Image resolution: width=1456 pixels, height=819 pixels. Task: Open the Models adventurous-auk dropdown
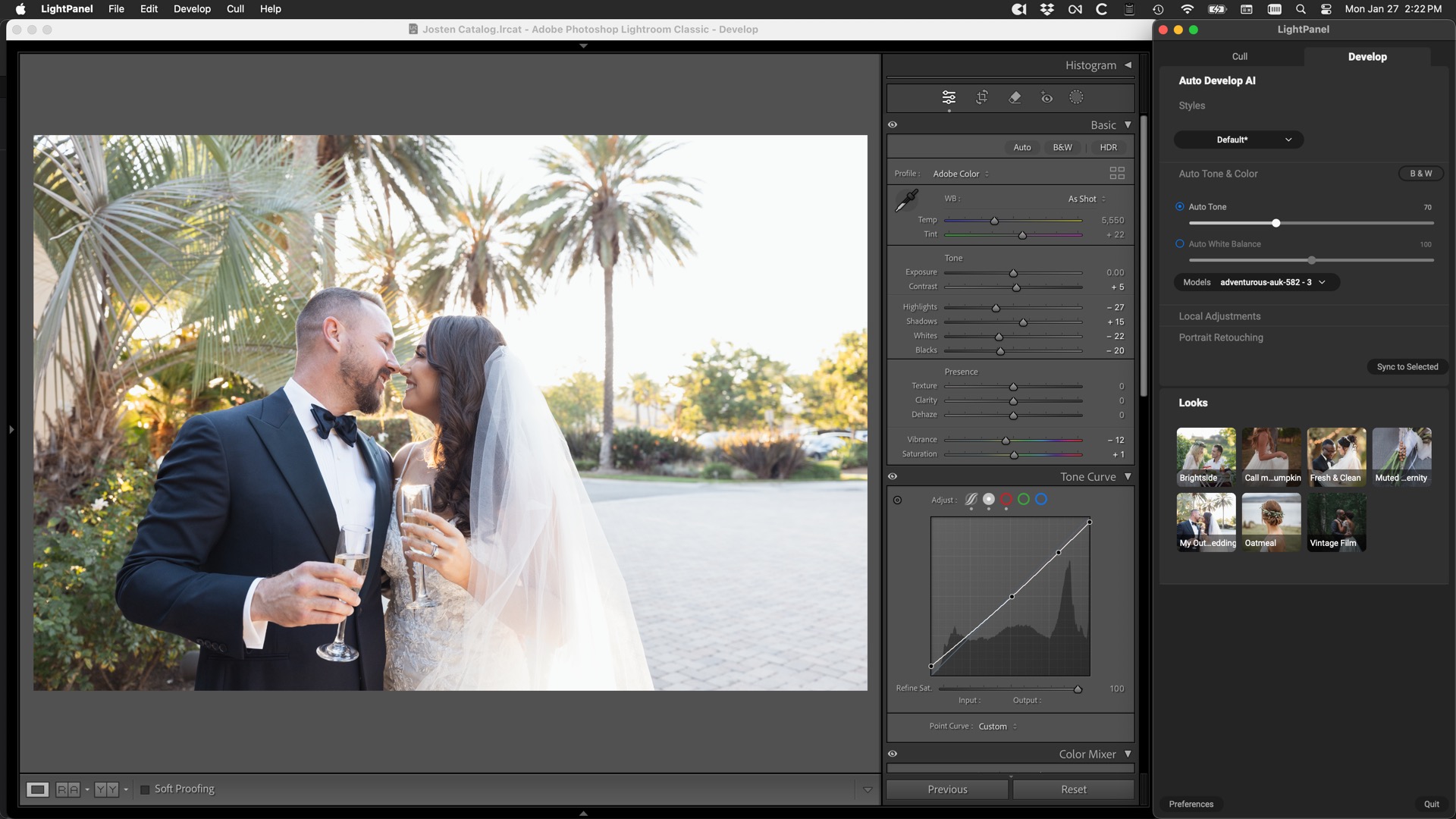pos(1257,282)
